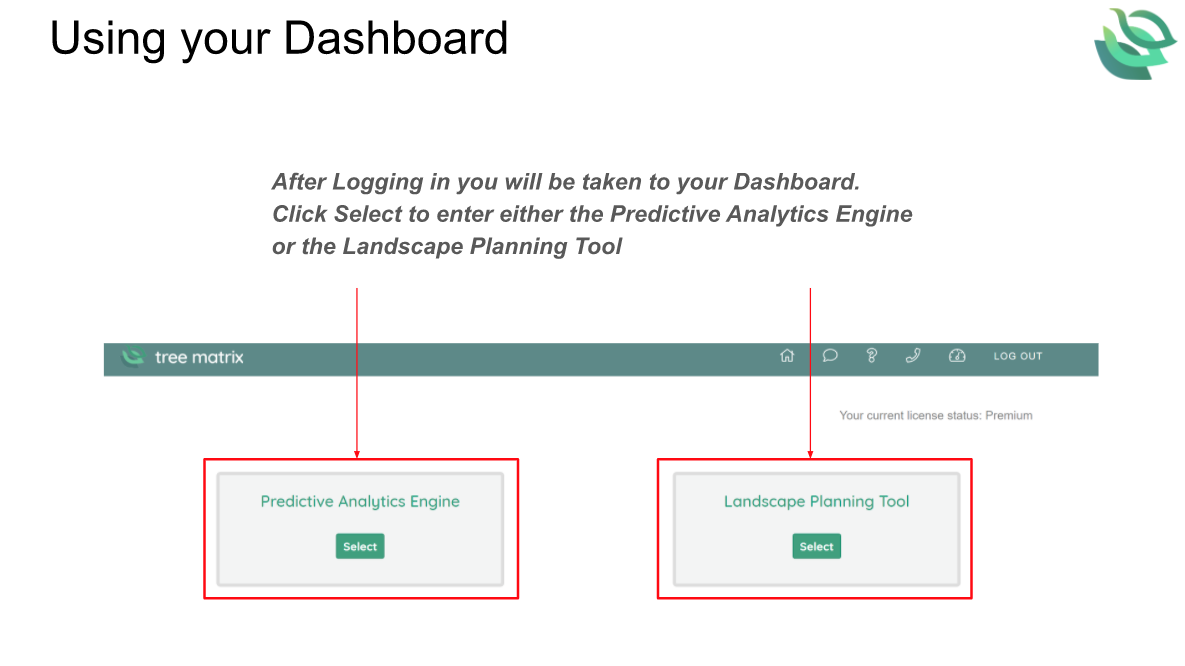Click the word Premium in license status
The image size is (1185, 666).
point(1009,415)
